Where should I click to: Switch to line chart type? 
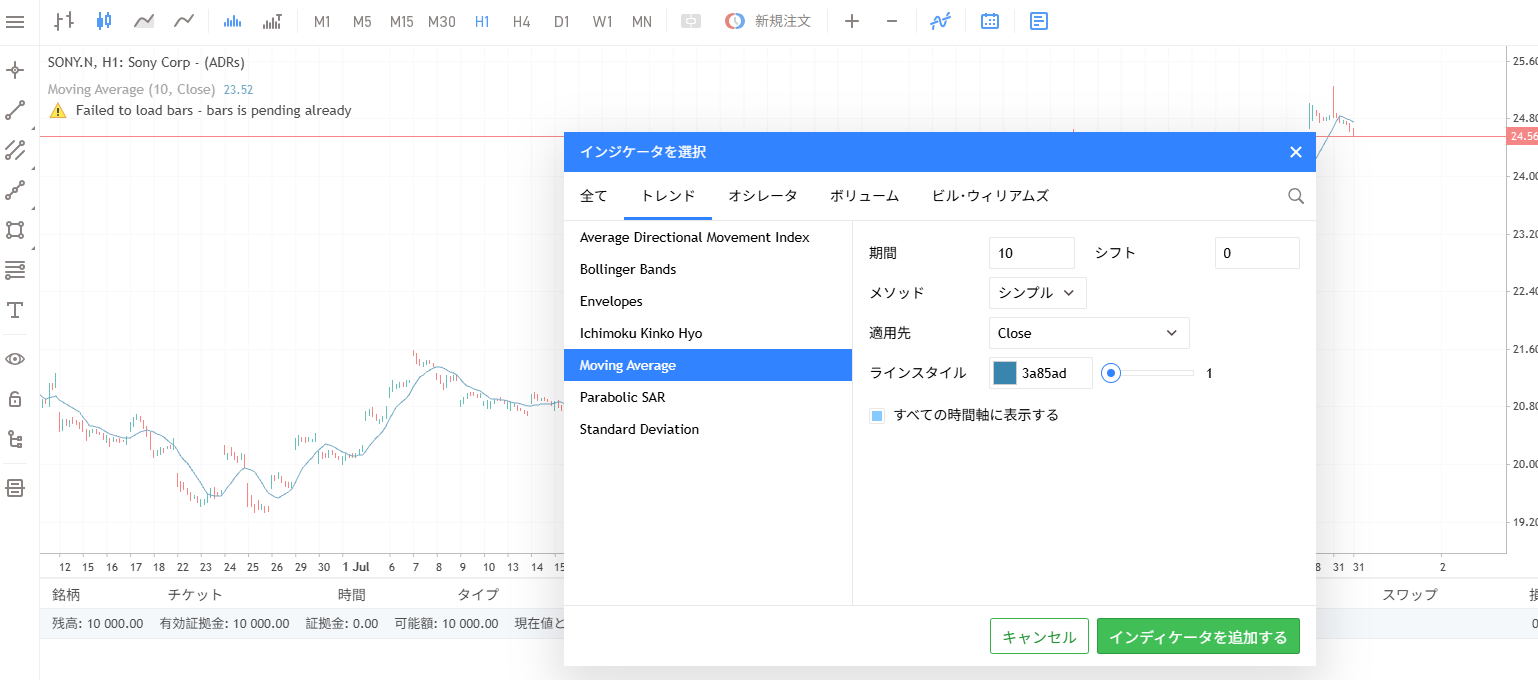pos(184,21)
